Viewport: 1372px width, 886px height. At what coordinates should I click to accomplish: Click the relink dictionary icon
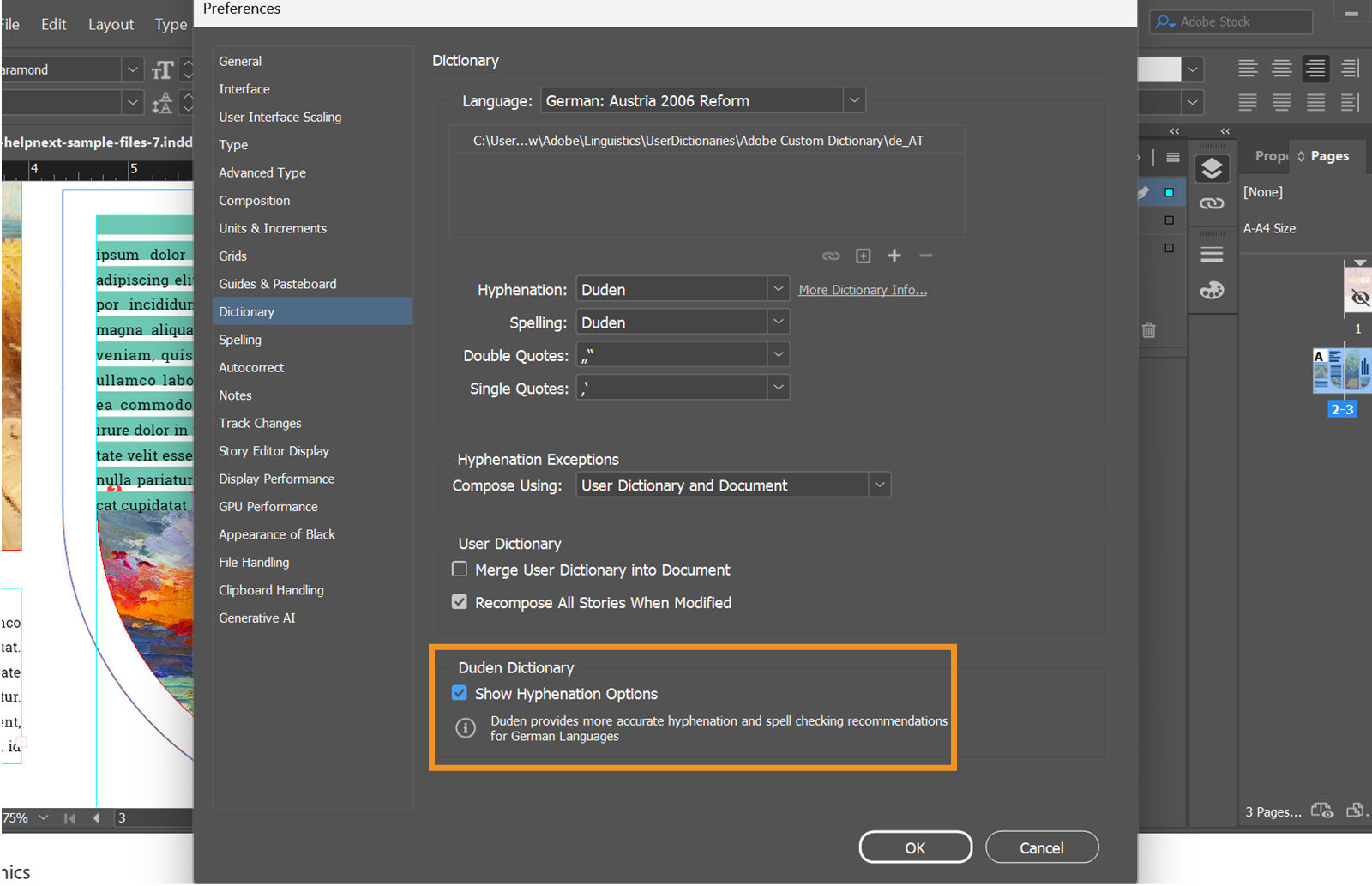tap(831, 256)
